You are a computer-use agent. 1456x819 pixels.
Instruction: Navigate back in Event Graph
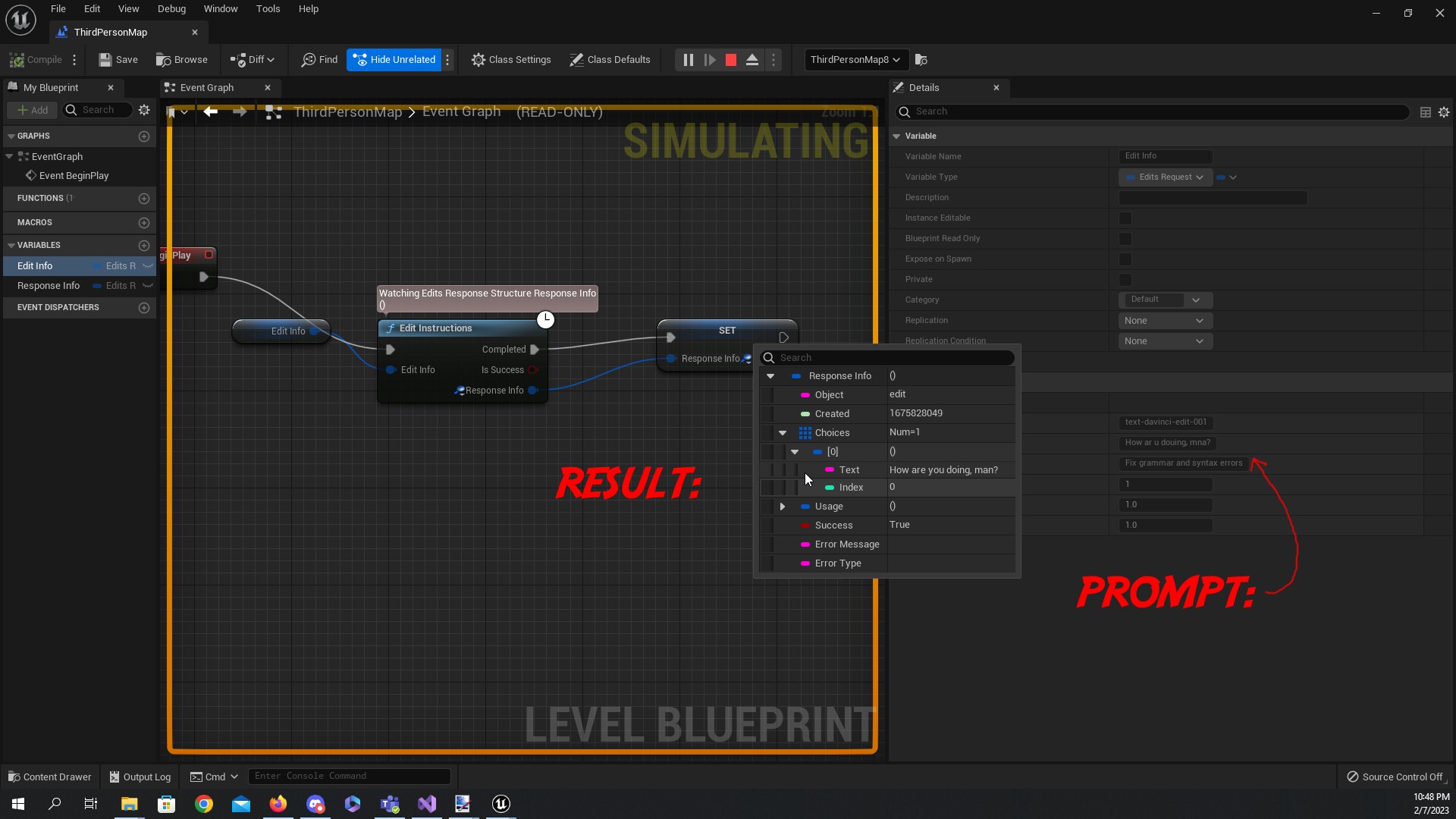(211, 112)
